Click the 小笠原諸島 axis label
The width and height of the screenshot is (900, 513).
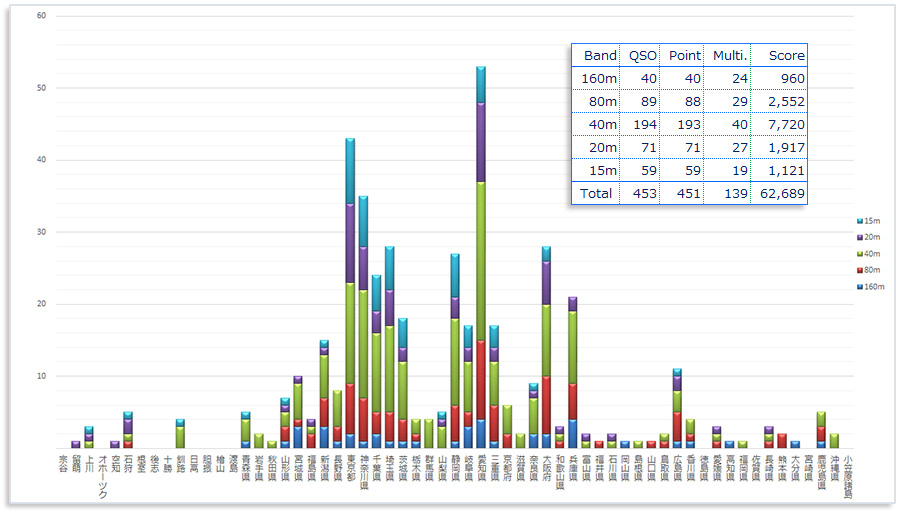pos(846,476)
